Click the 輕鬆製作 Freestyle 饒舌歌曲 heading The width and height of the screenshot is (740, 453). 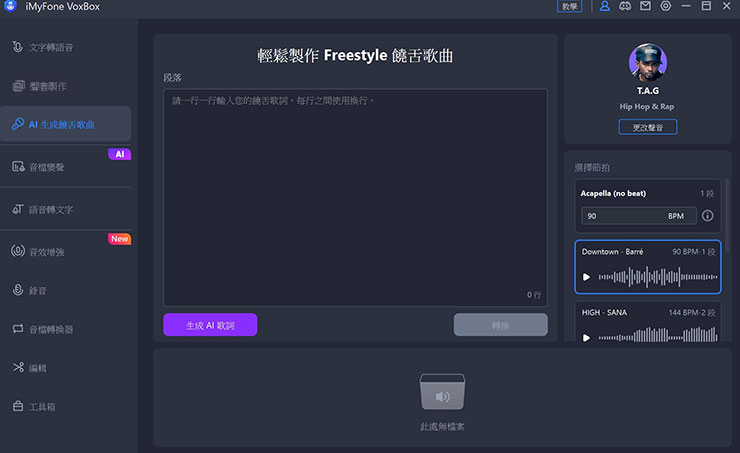coord(355,56)
